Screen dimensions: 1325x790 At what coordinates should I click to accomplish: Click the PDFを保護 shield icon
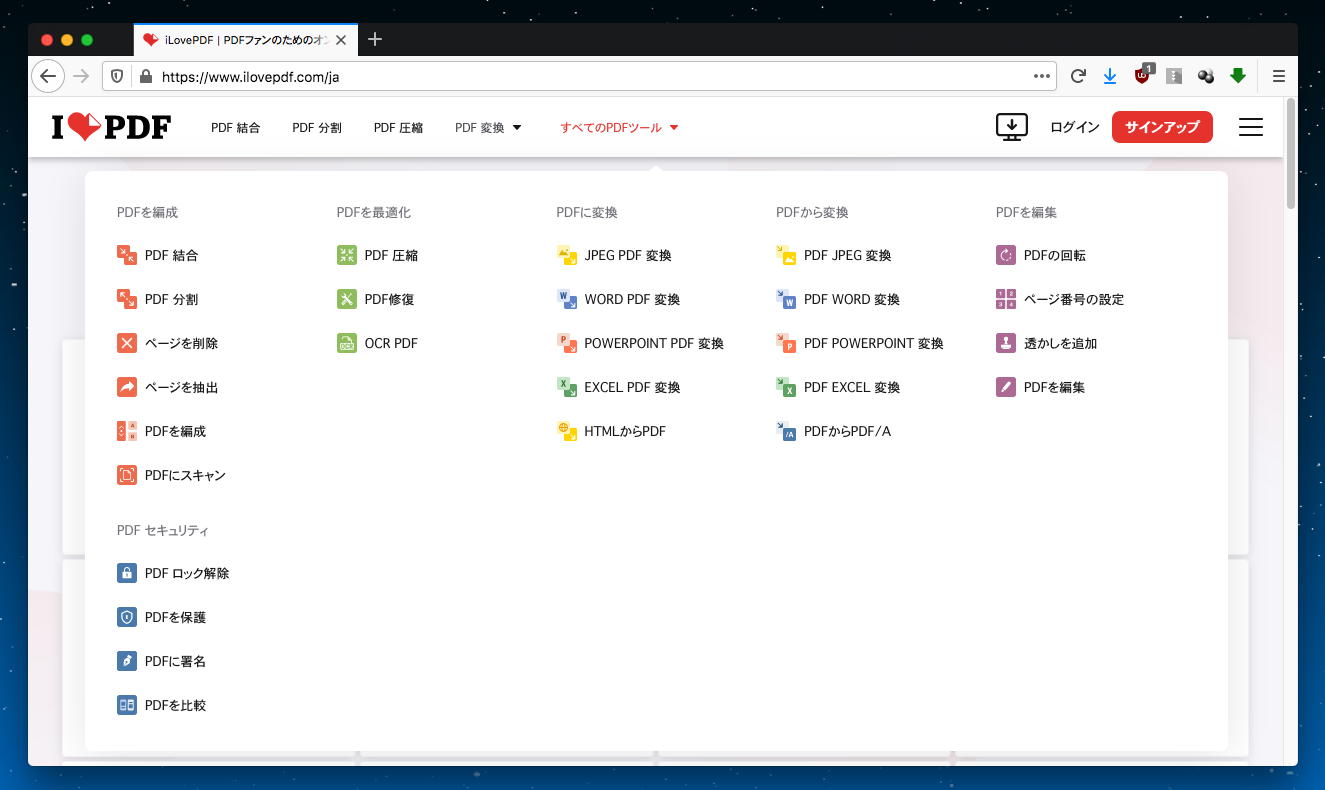tap(127, 617)
